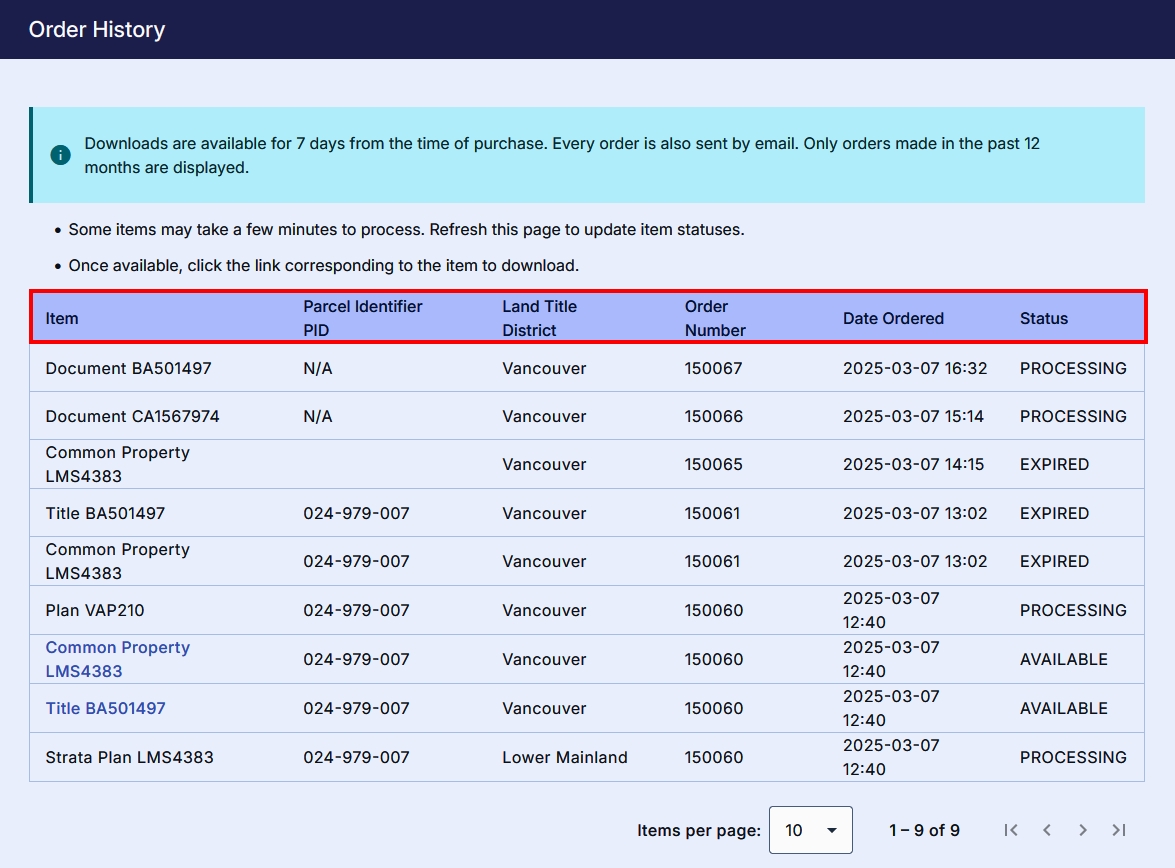This screenshot has width=1175, height=868.
Task: Click the next page arrow icon
Action: 1083,830
